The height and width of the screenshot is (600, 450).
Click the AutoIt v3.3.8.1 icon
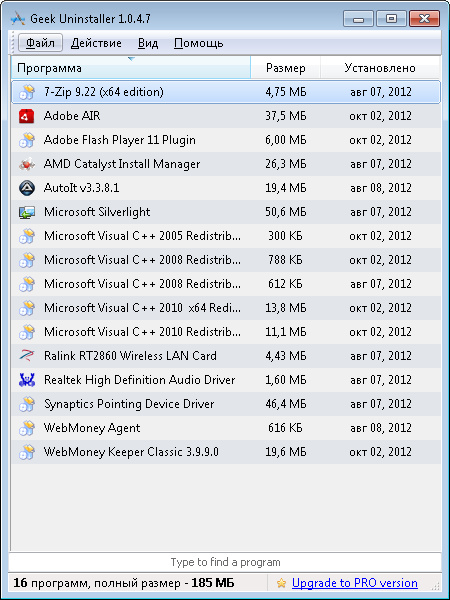26,188
